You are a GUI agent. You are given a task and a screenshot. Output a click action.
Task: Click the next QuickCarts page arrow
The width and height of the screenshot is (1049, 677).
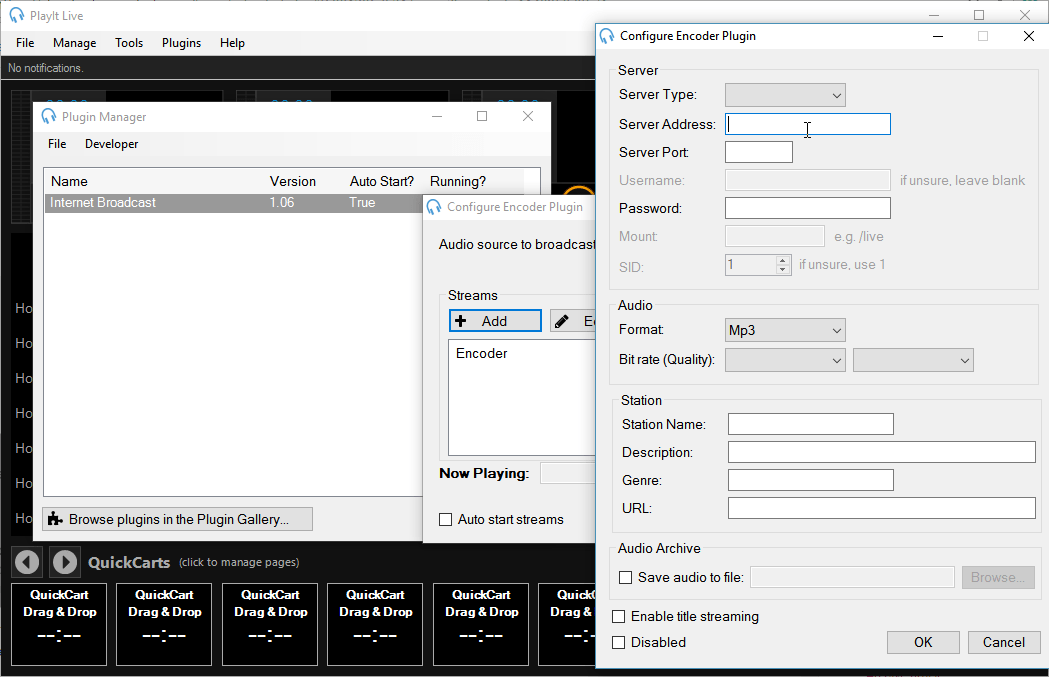click(64, 562)
